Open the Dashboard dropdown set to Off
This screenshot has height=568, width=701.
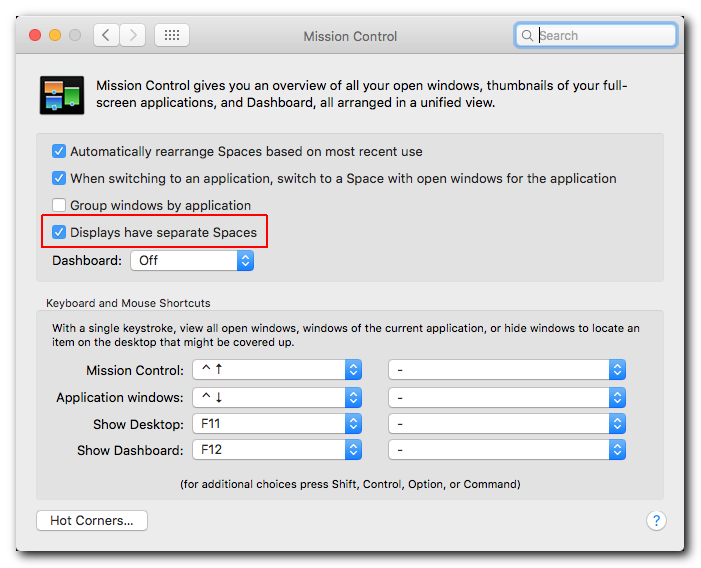[x=192, y=260]
